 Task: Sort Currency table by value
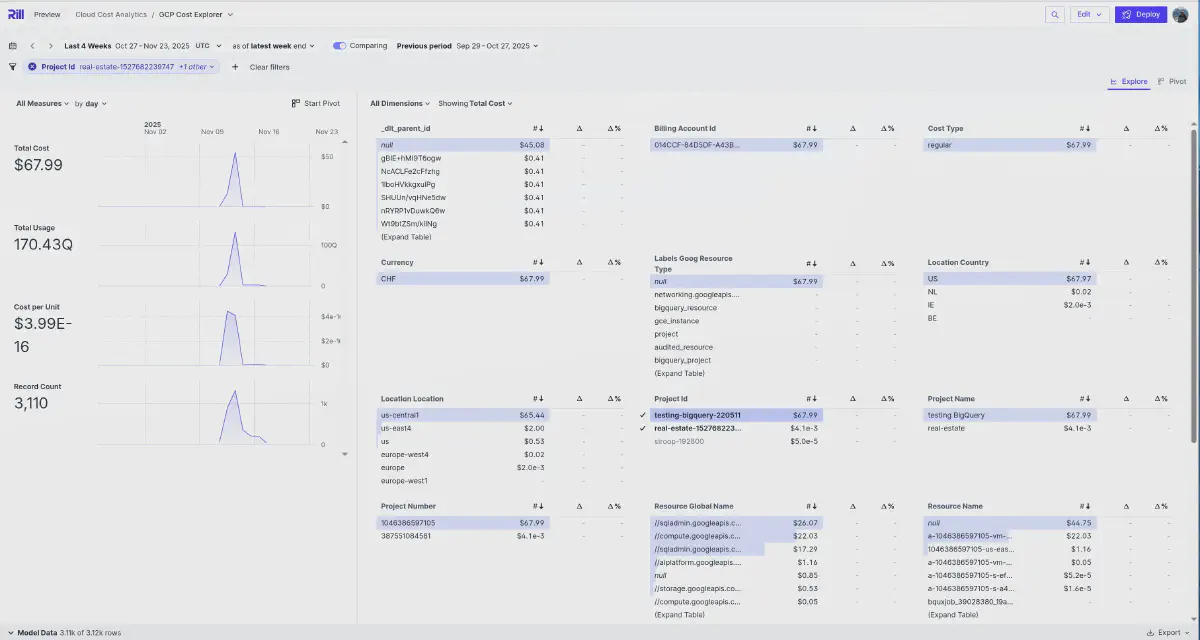[538, 263]
